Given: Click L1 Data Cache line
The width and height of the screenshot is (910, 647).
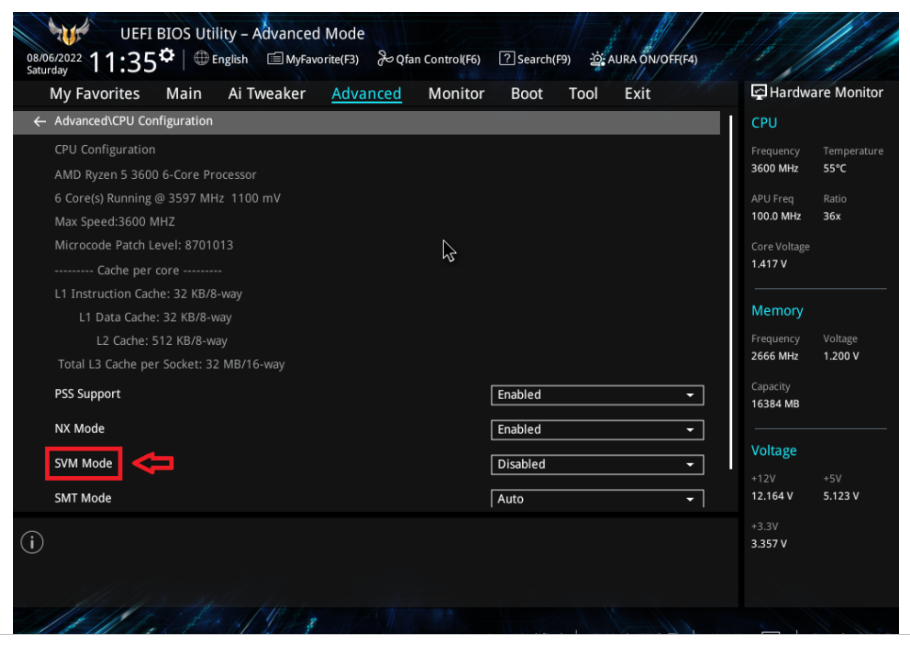Looking at the screenshot, I should pyautogui.click(x=156, y=317).
